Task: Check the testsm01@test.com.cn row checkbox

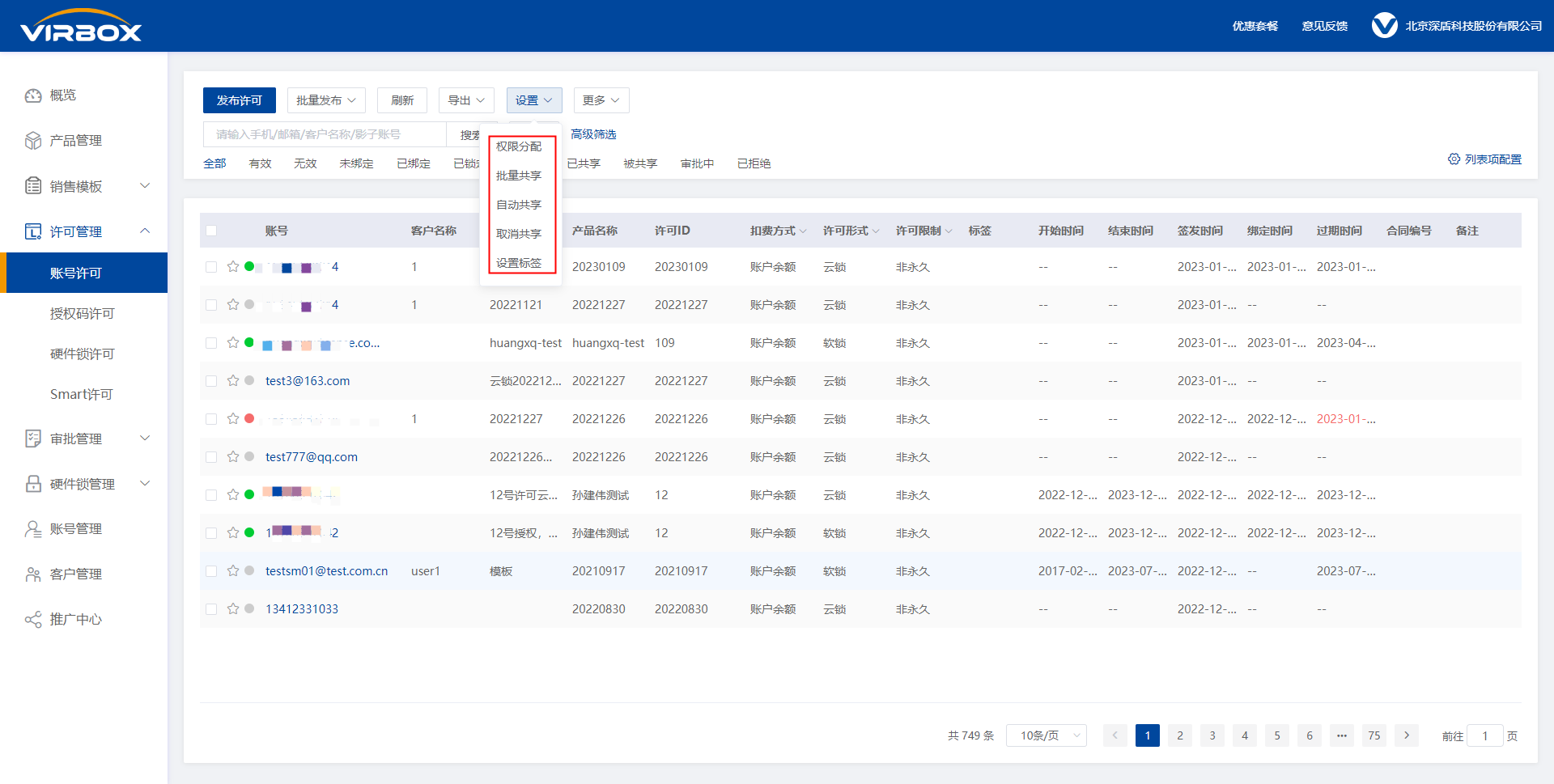Action: [211, 571]
